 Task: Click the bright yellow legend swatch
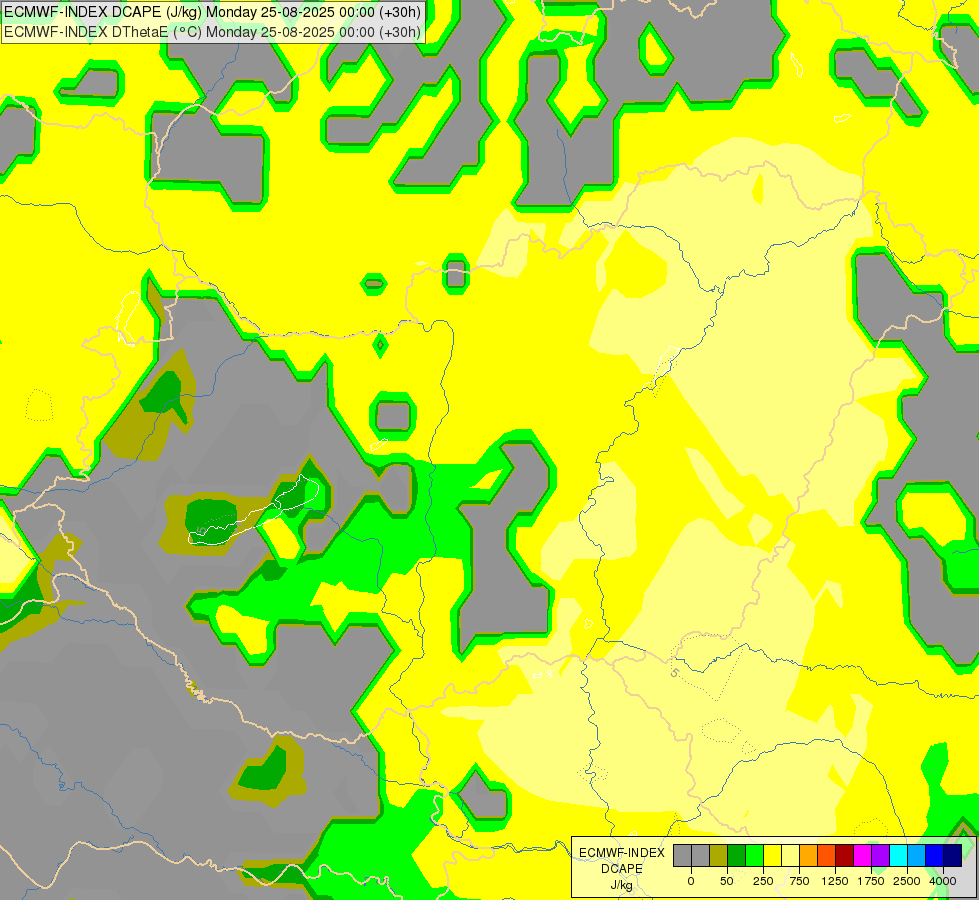772,856
